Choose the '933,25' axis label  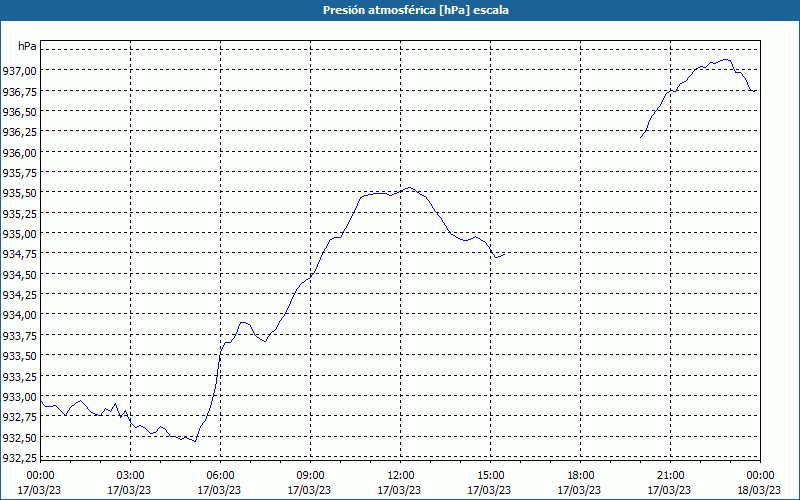pos(19,376)
